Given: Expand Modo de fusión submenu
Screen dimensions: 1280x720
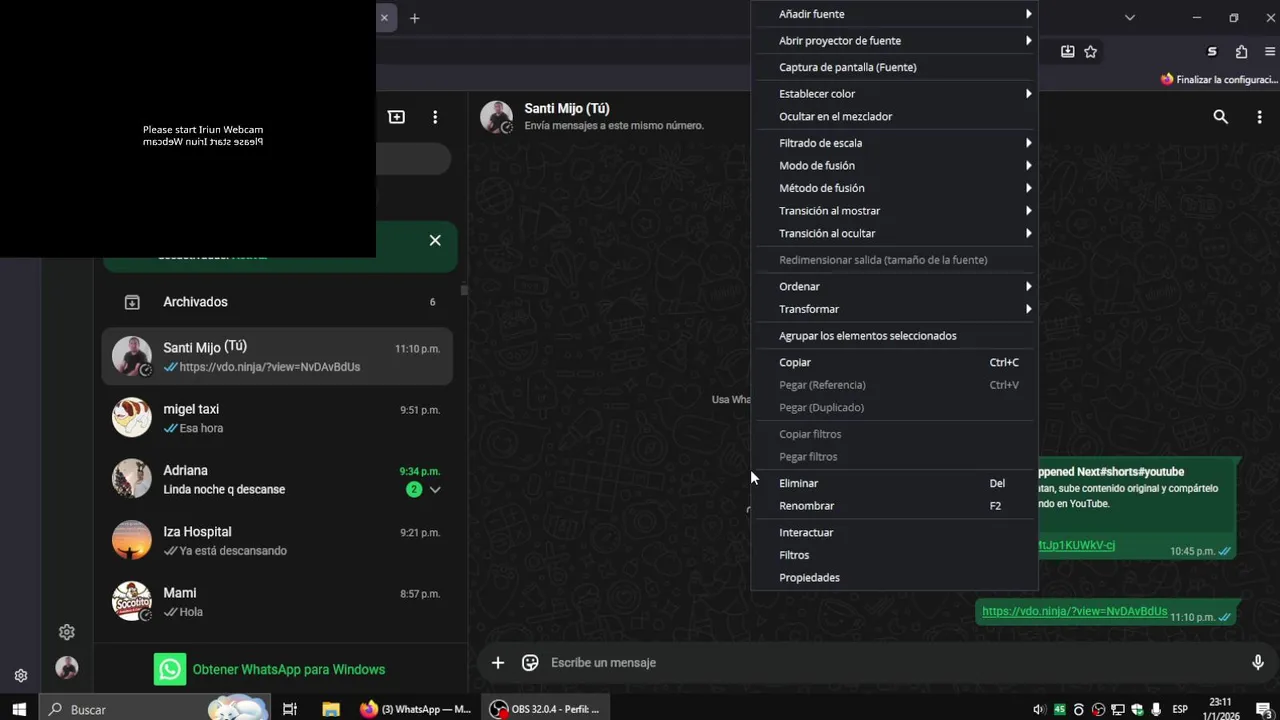Looking at the screenshot, I should pos(894,166).
